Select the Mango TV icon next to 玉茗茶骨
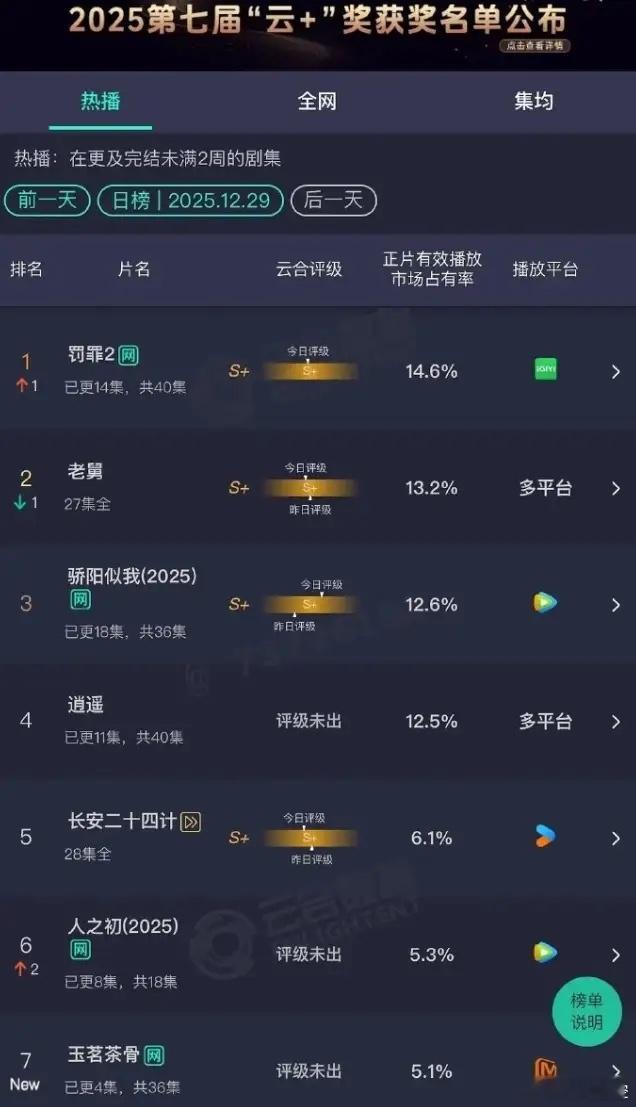 coord(545,1069)
